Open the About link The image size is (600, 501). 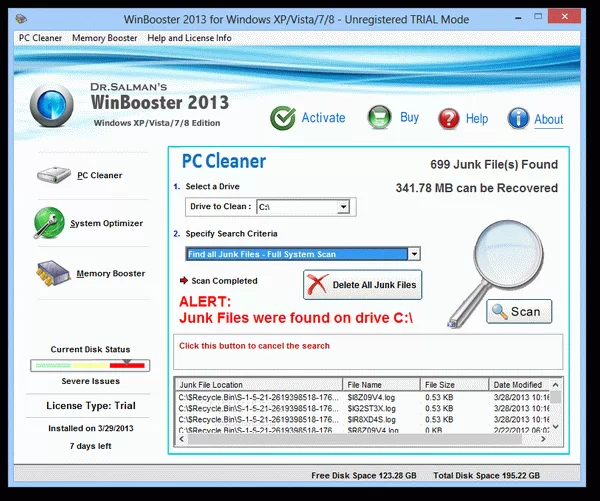coord(549,119)
